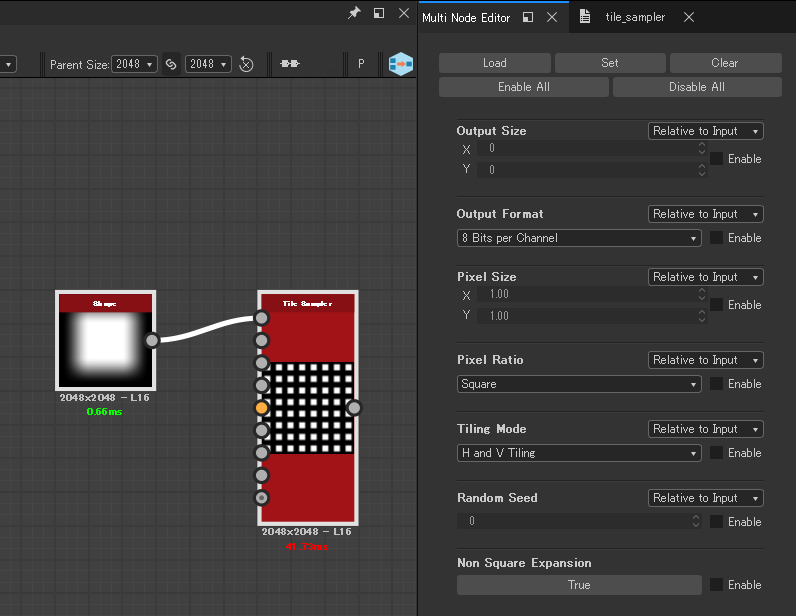Viewport: 796px width, 616px height.
Task: Enable the Pixel Ratio checkbox
Action: pos(716,384)
